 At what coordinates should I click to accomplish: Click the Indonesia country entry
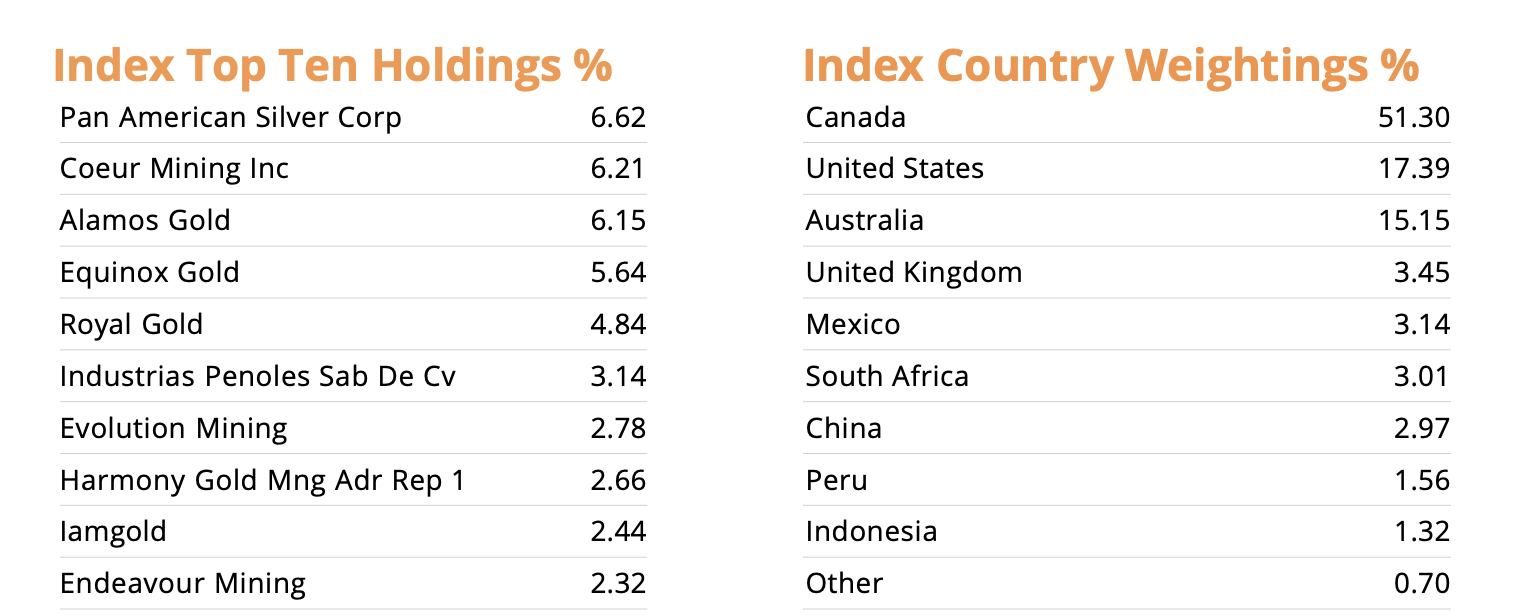871,533
